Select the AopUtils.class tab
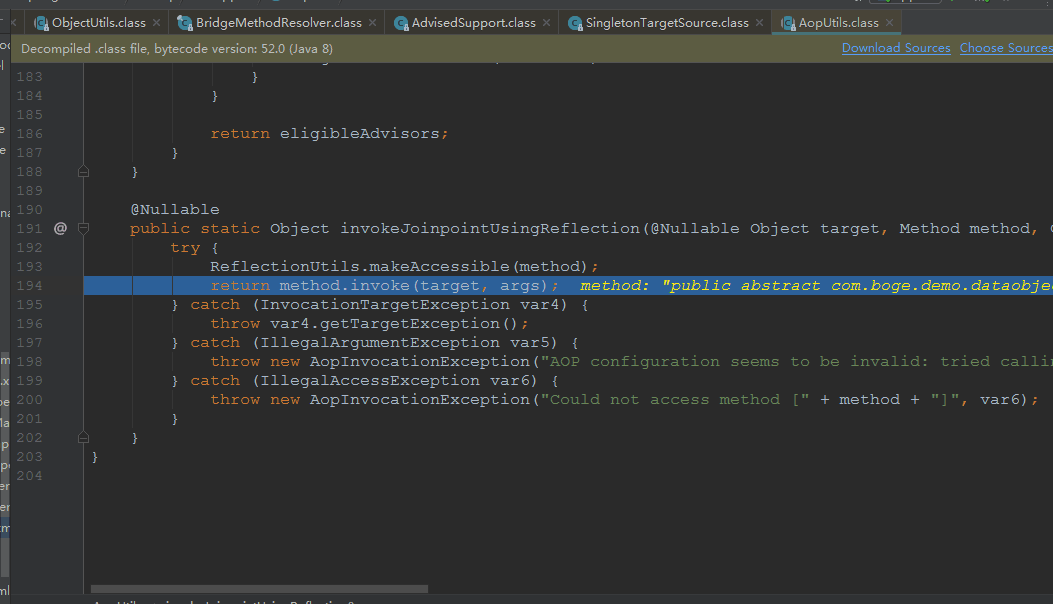 [838, 23]
